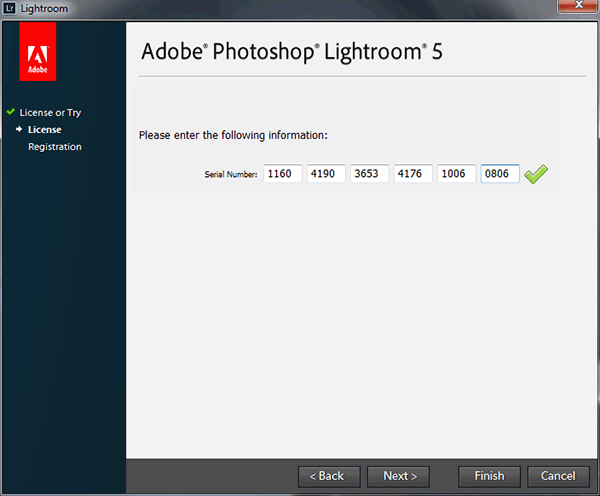Click the green check beside License or Try
600x496 pixels.
(x=11, y=112)
